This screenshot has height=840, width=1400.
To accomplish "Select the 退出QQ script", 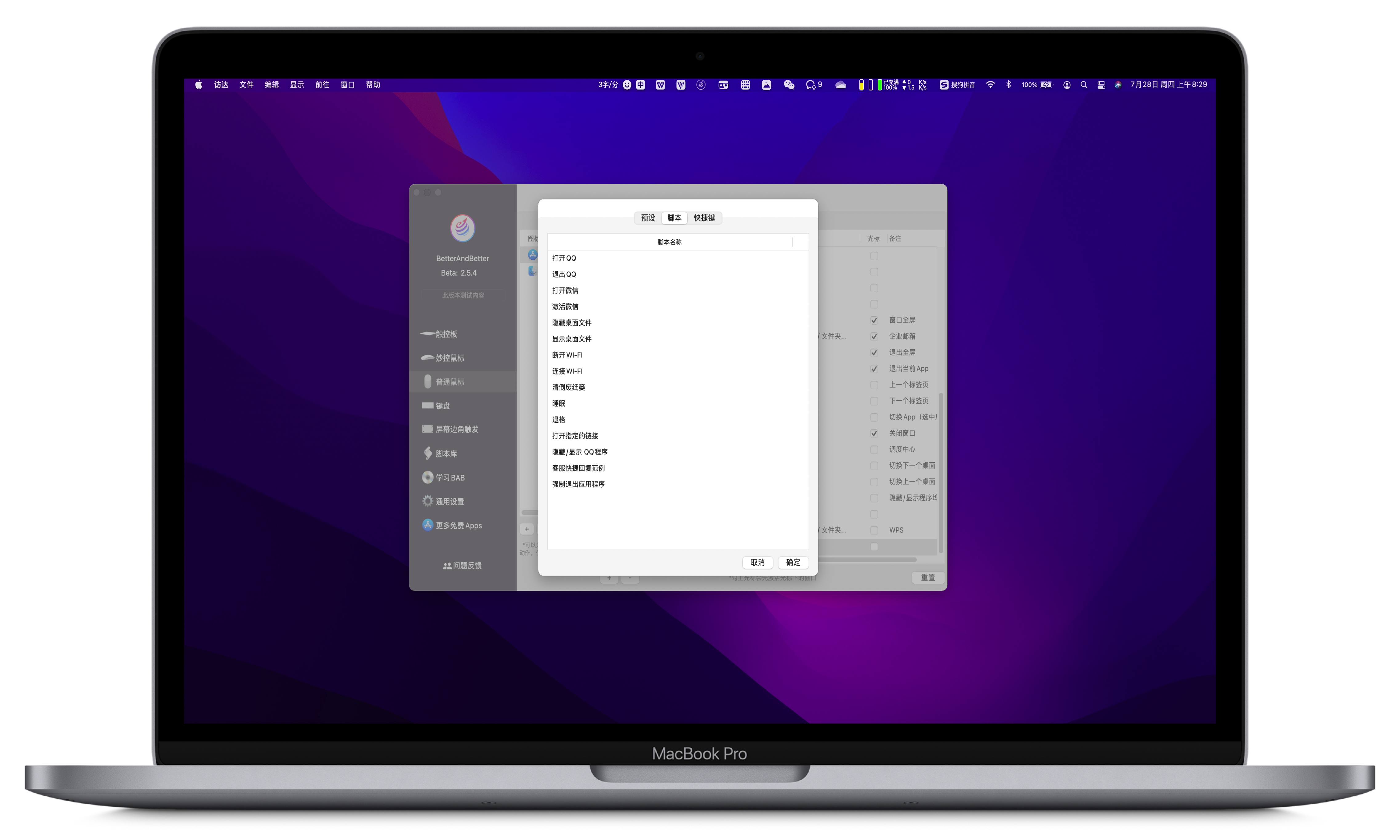I will 678,274.
